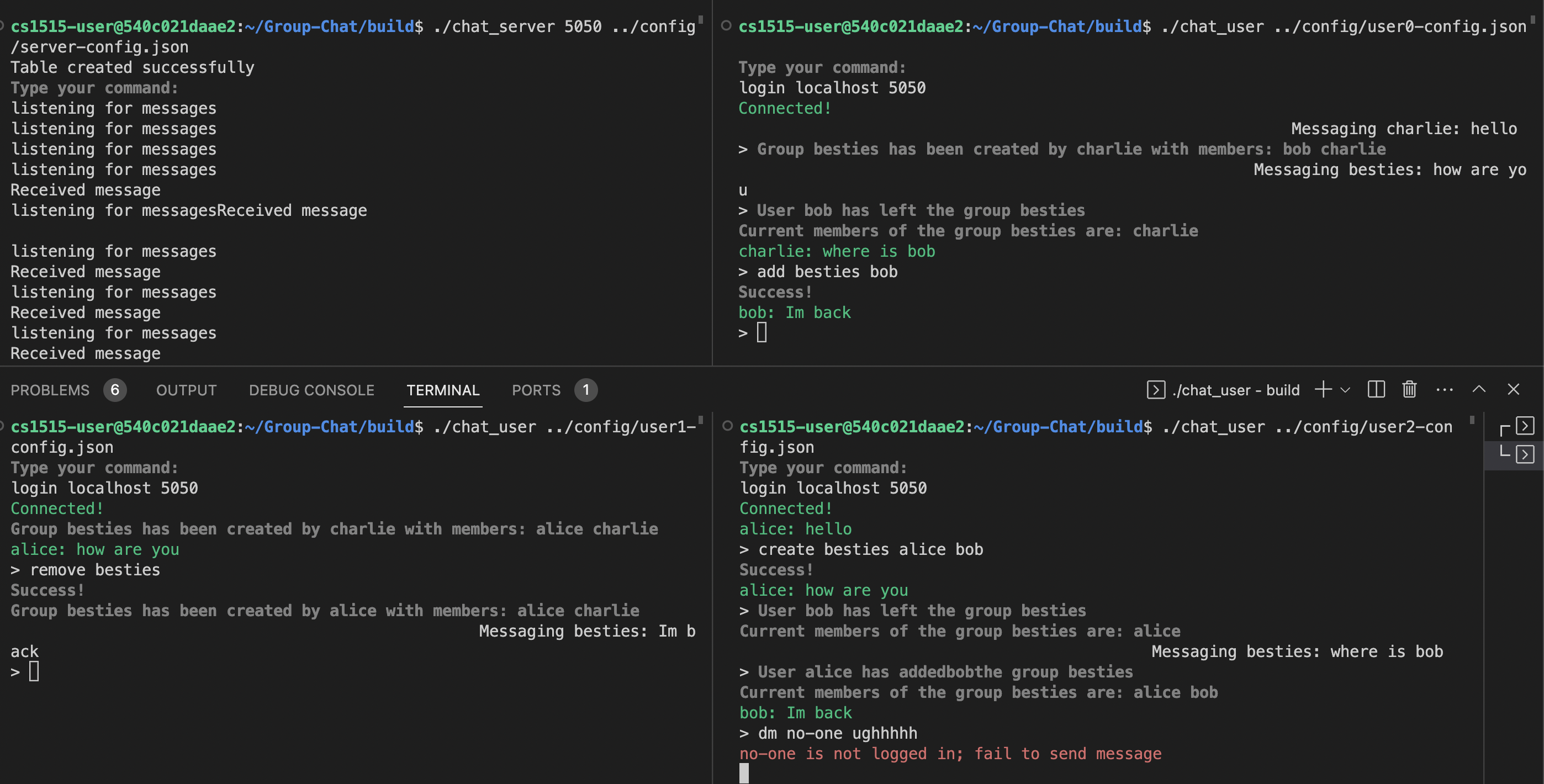Focus the bob terminal prompt cursor
This screenshot has height=784, width=1544.
click(x=34, y=672)
